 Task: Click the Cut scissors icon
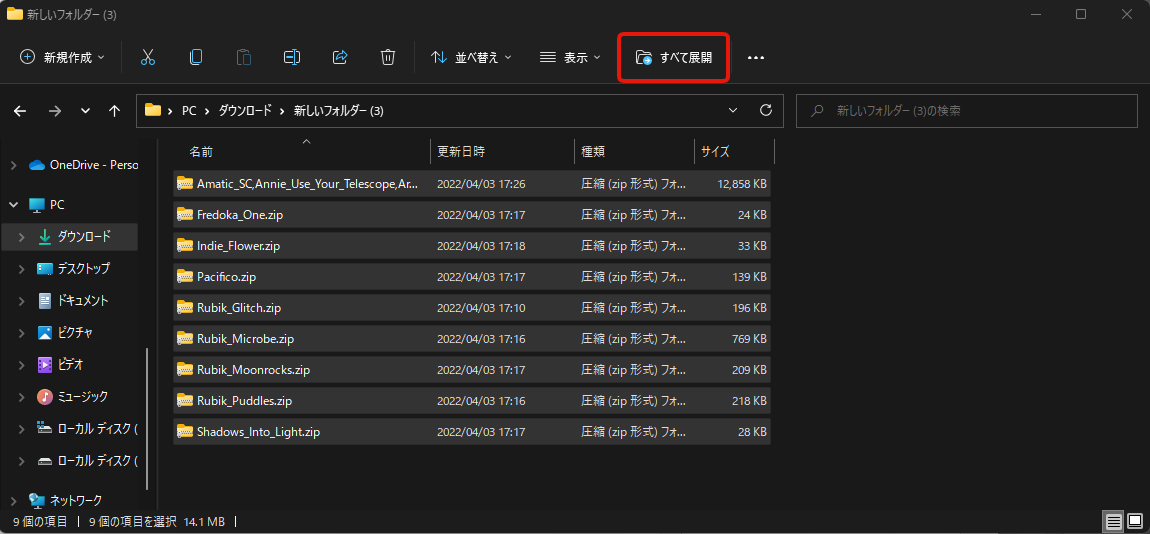[x=148, y=57]
